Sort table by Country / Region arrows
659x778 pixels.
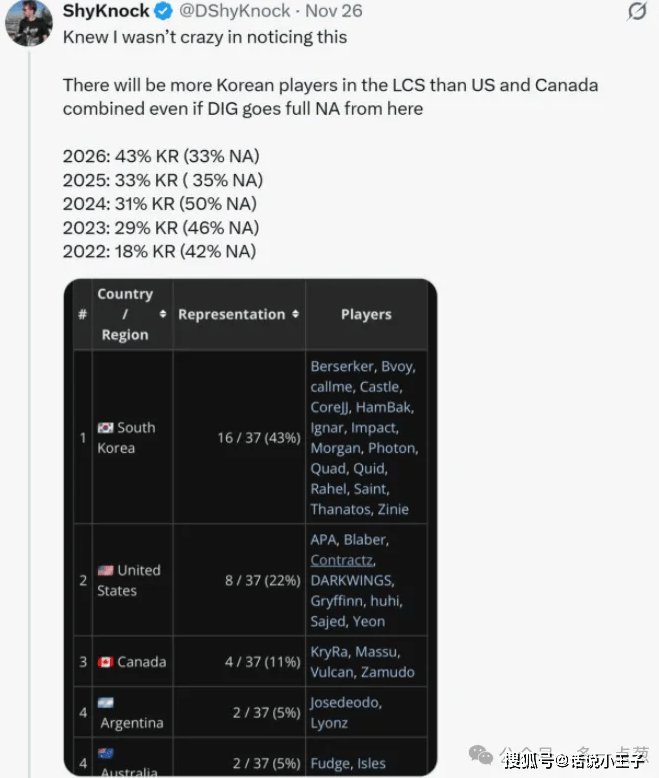162,314
